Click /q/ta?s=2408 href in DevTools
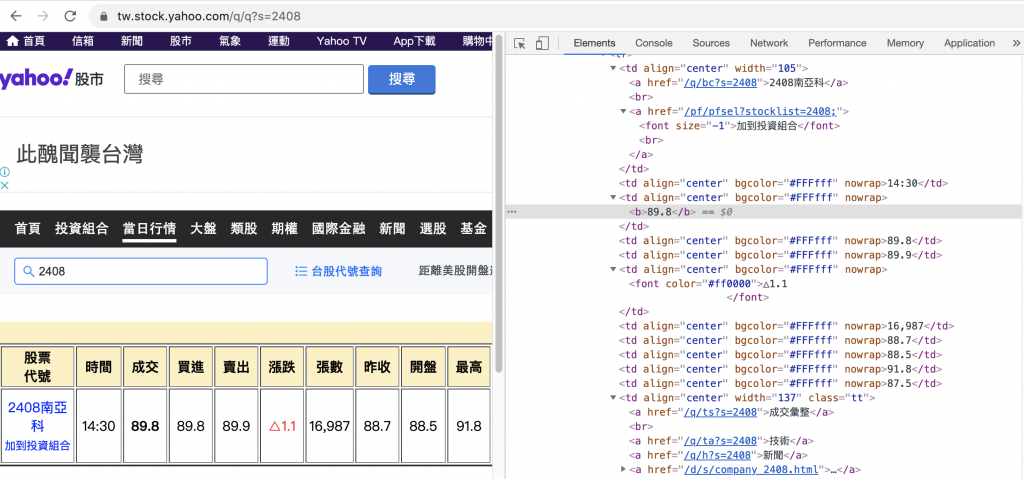This screenshot has width=1024, height=479. [x=720, y=440]
